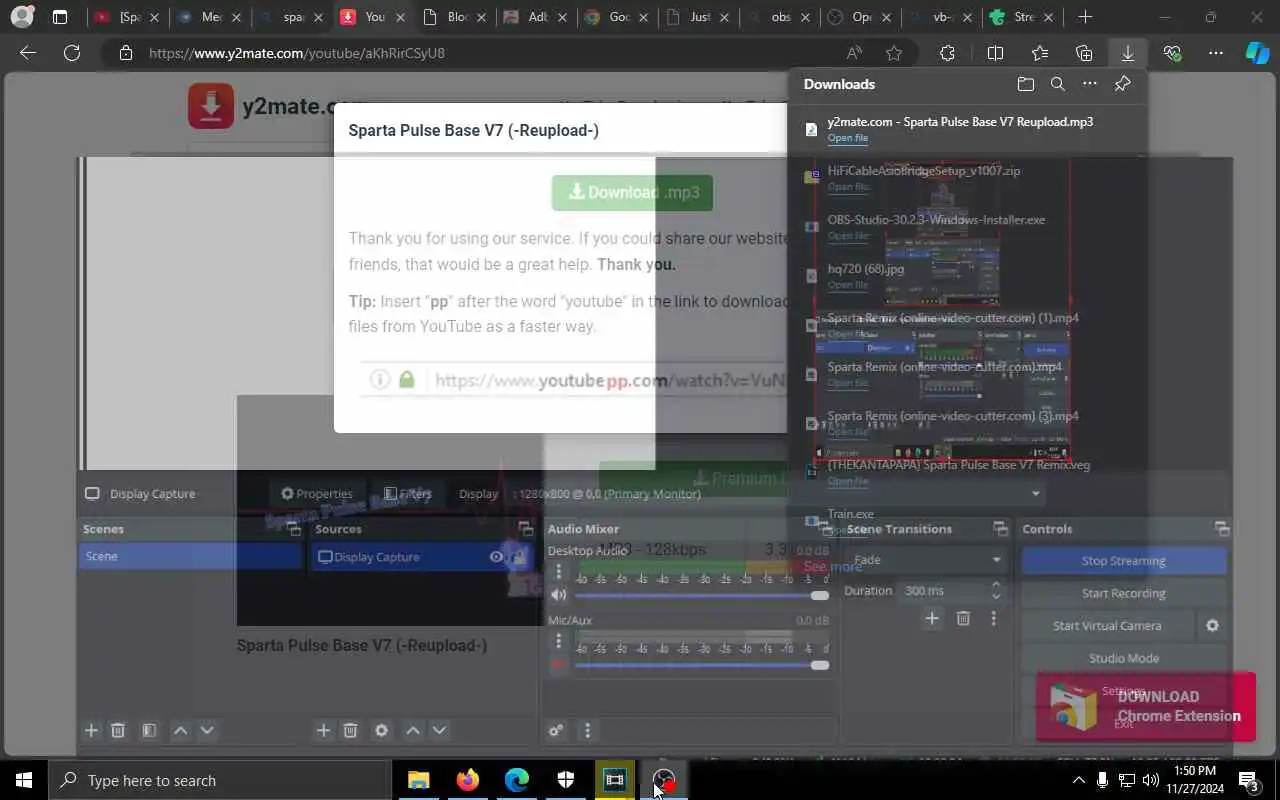Pop out the Scenes dock
Screen dimensions: 1280x800
(x=293, y=529)
